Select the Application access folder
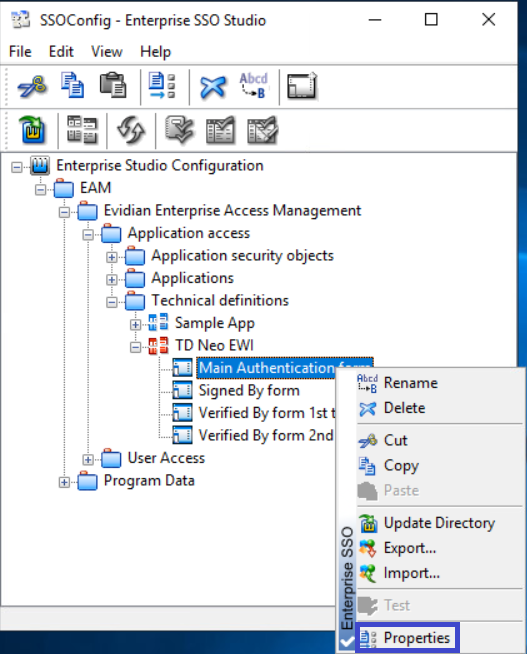The image size is (527, 654). coord(188,233)
